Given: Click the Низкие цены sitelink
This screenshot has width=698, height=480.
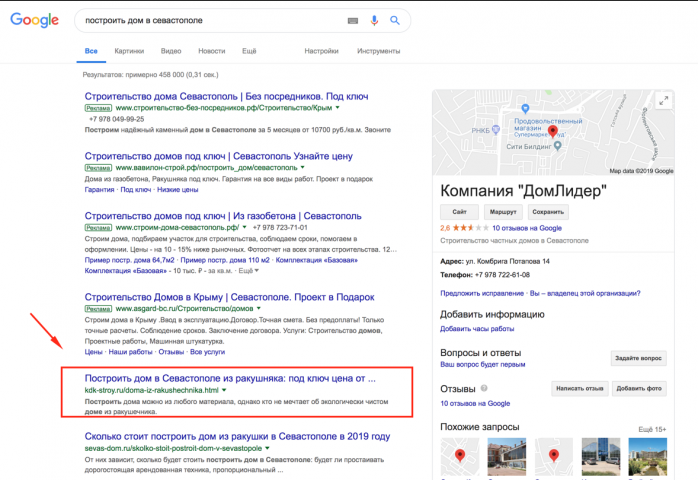Looking at the screenshot, I should pyautogui.click(x=178, y=190).
